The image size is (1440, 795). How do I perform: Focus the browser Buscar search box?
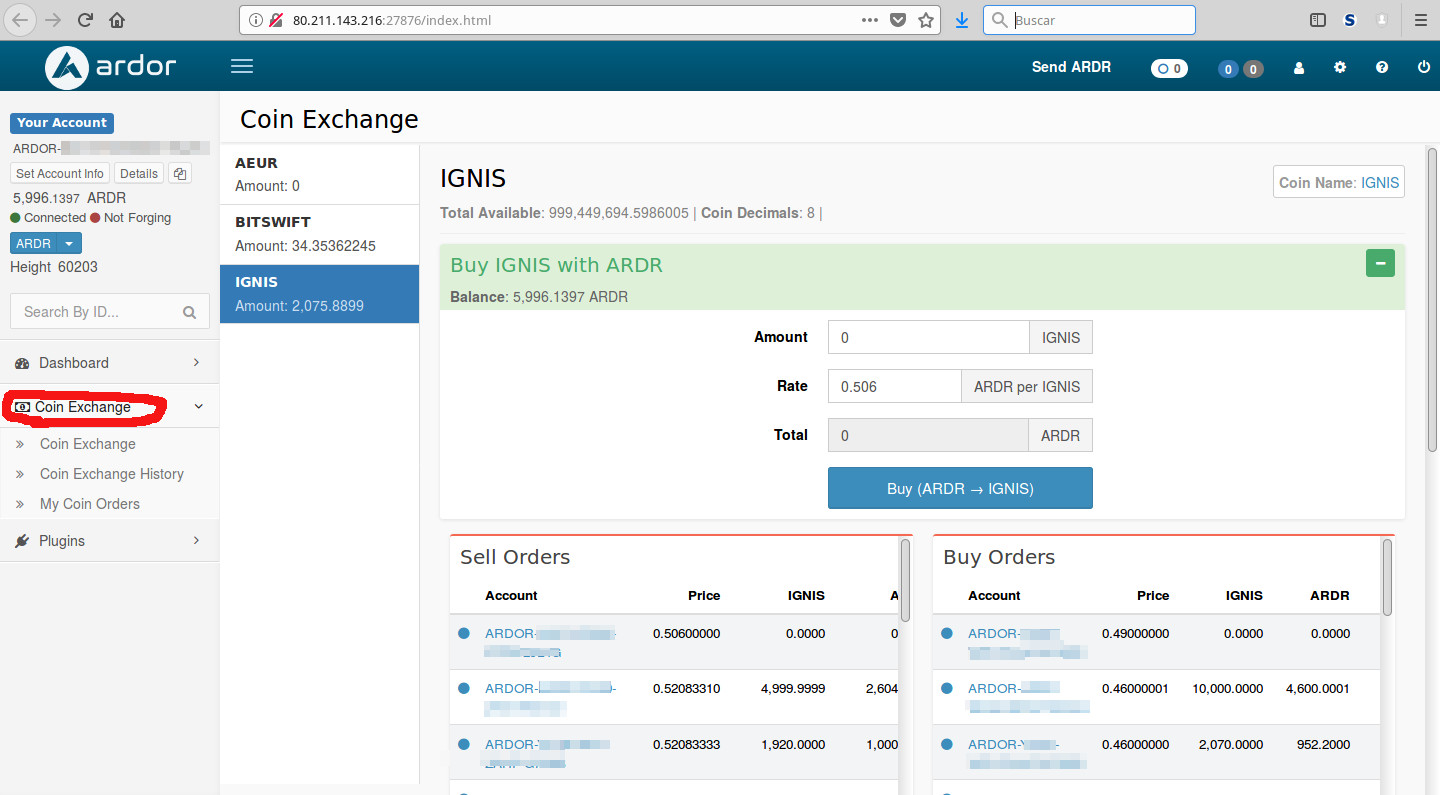1089,20
